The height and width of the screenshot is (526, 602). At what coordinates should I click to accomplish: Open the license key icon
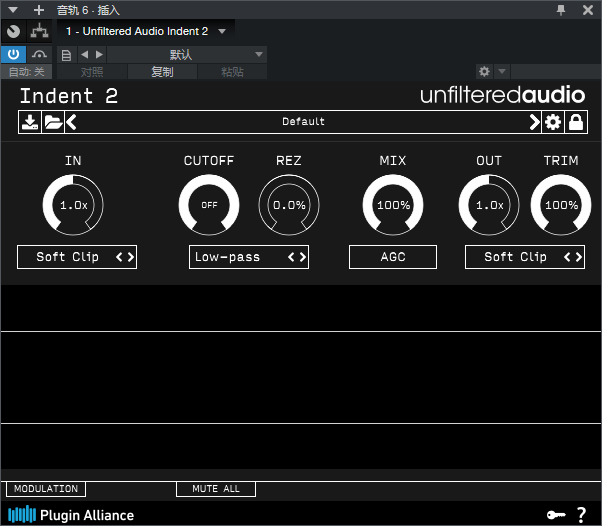(x=556, y=515)
